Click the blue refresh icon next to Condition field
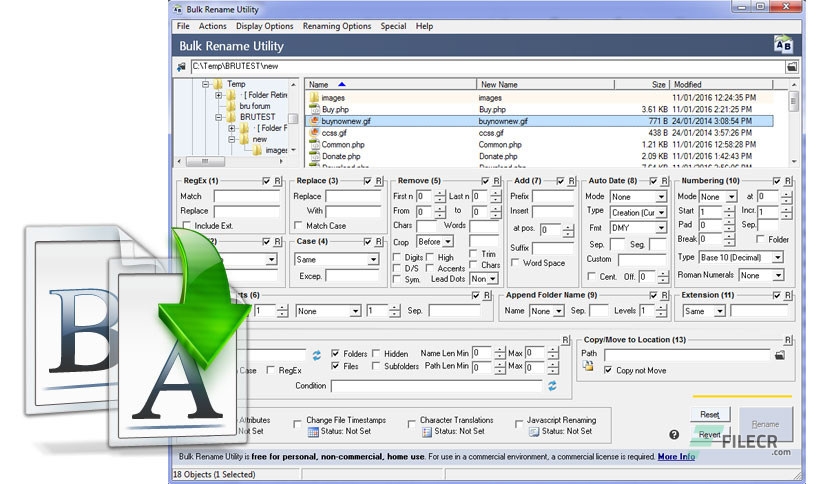The height and width of the screenshot is (484, 836). click(x=552, y=385)
